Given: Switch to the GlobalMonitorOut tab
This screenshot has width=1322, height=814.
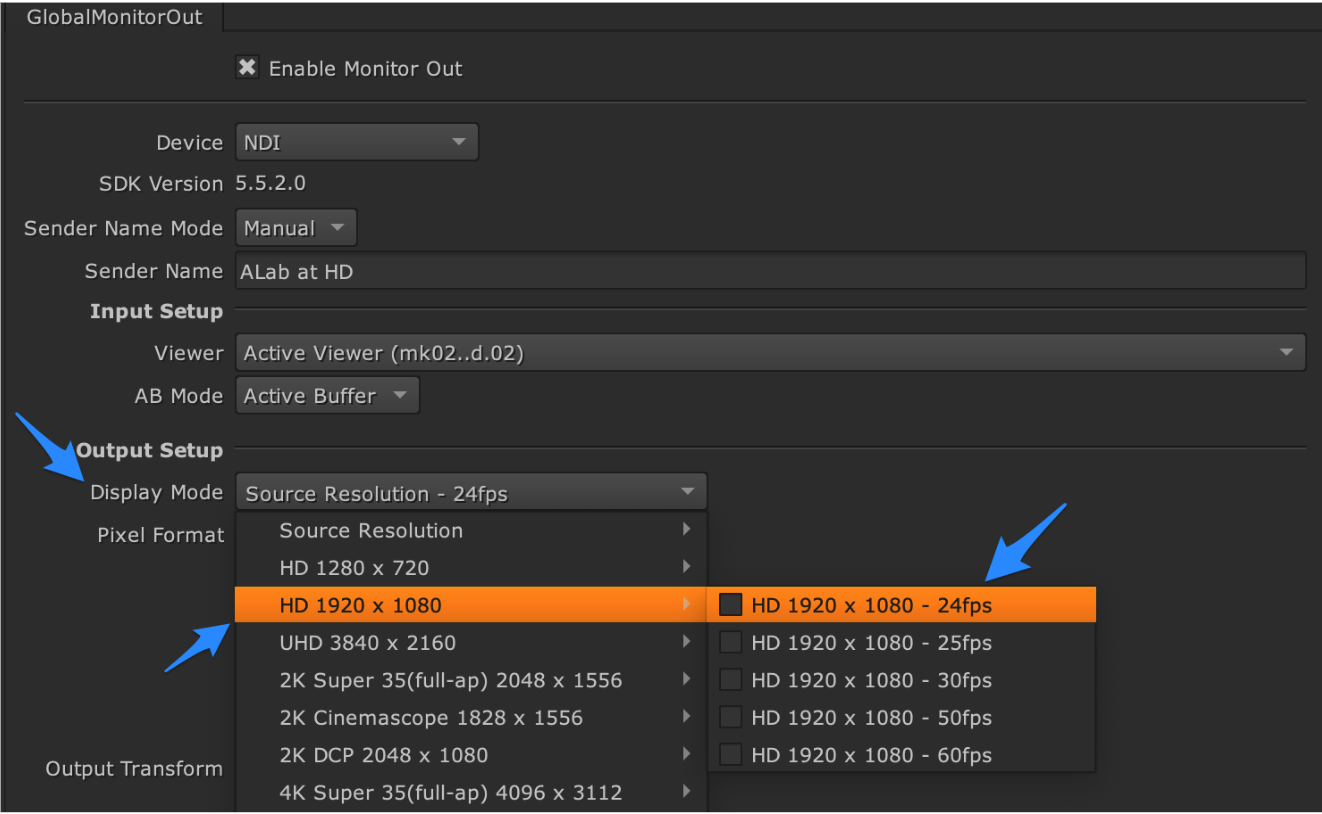Looking at the screenshot, I should click(114, 17).
